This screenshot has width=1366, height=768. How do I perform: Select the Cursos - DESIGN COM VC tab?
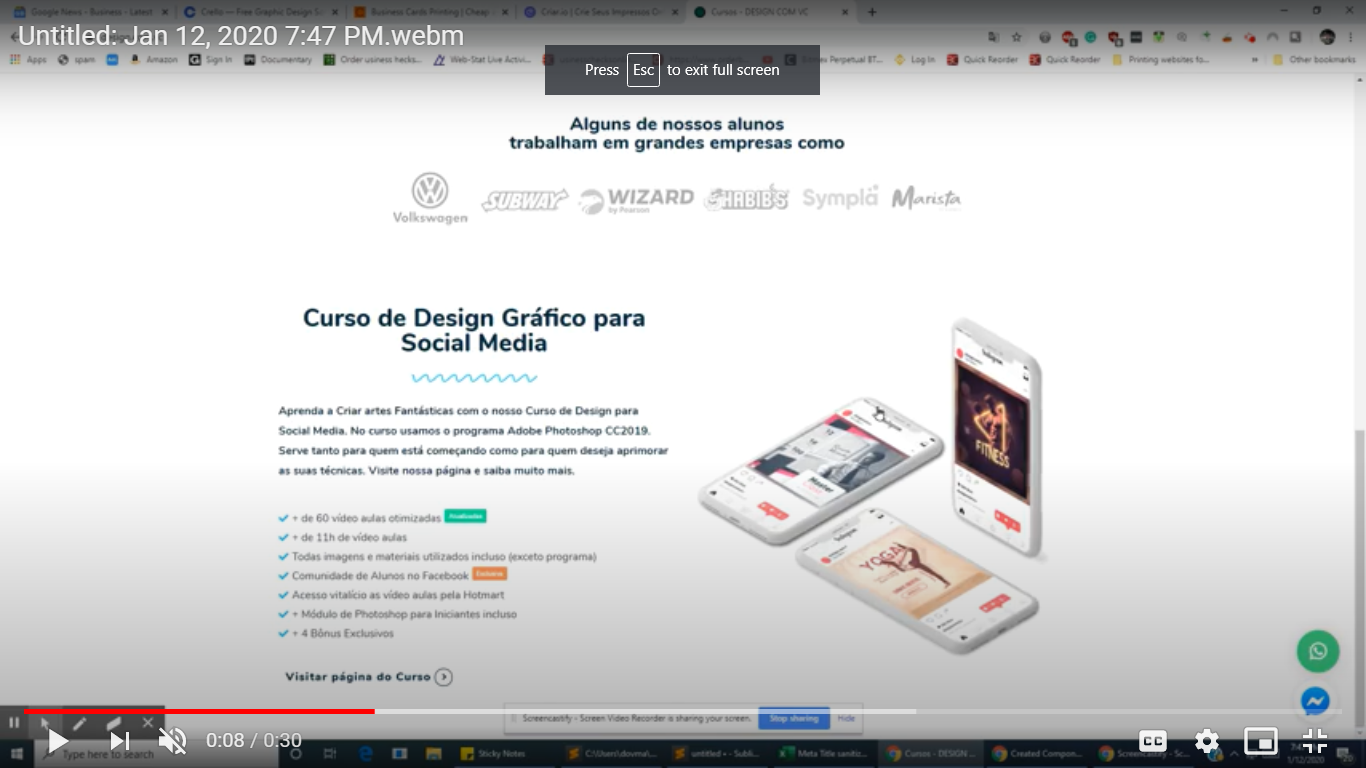pos(770,12)
